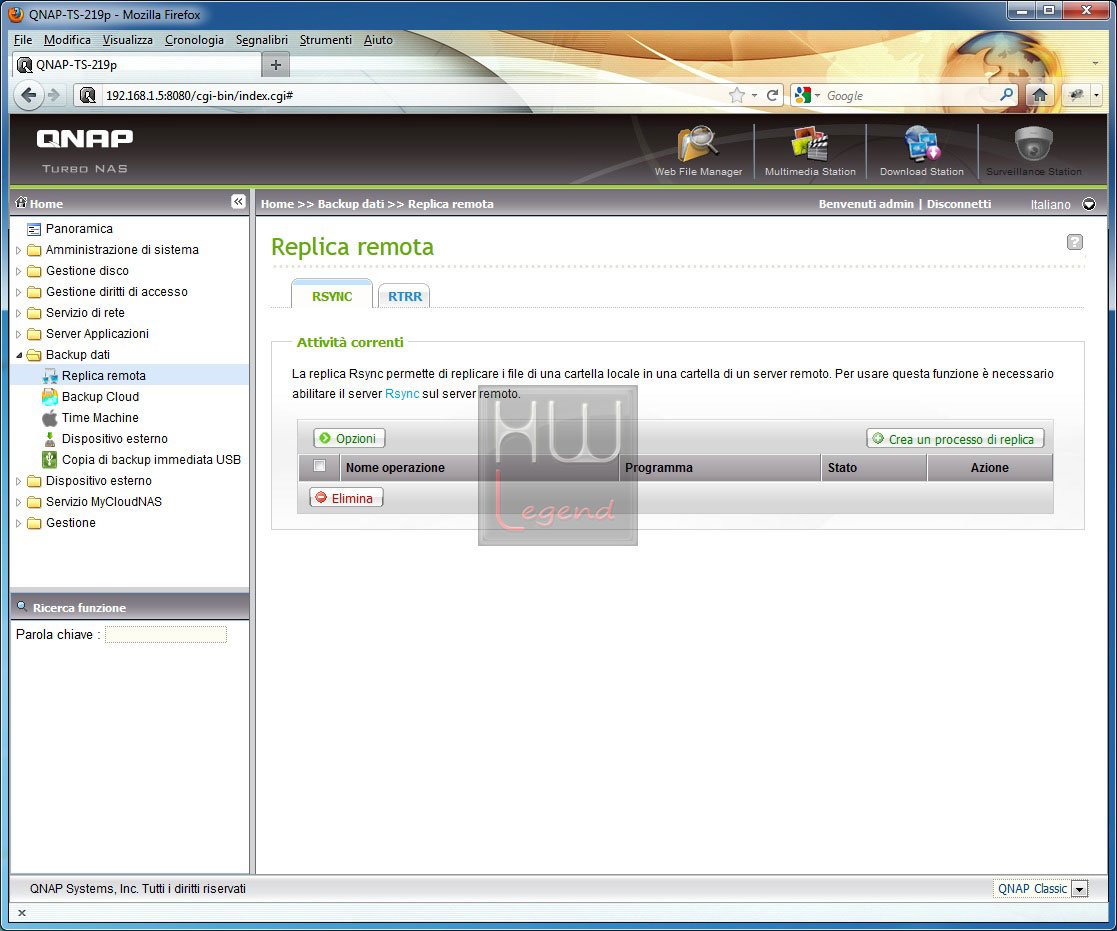Viewport: 1117px width, 931px height.
Task: Click Elimina button
Action: (x=346, y=498)
